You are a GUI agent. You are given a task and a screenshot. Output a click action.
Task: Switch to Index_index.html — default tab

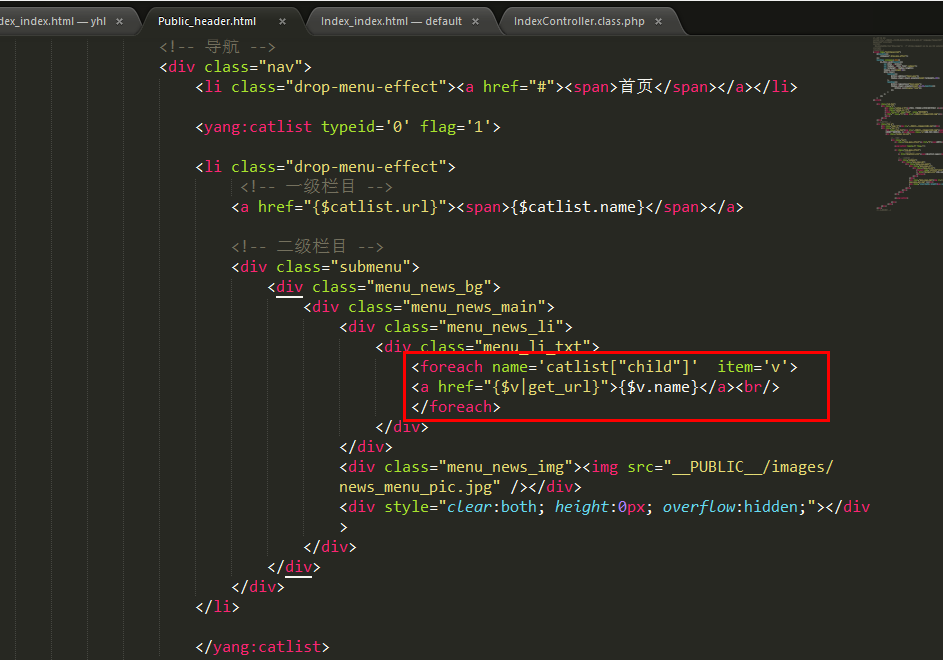(x=391, y=21)
